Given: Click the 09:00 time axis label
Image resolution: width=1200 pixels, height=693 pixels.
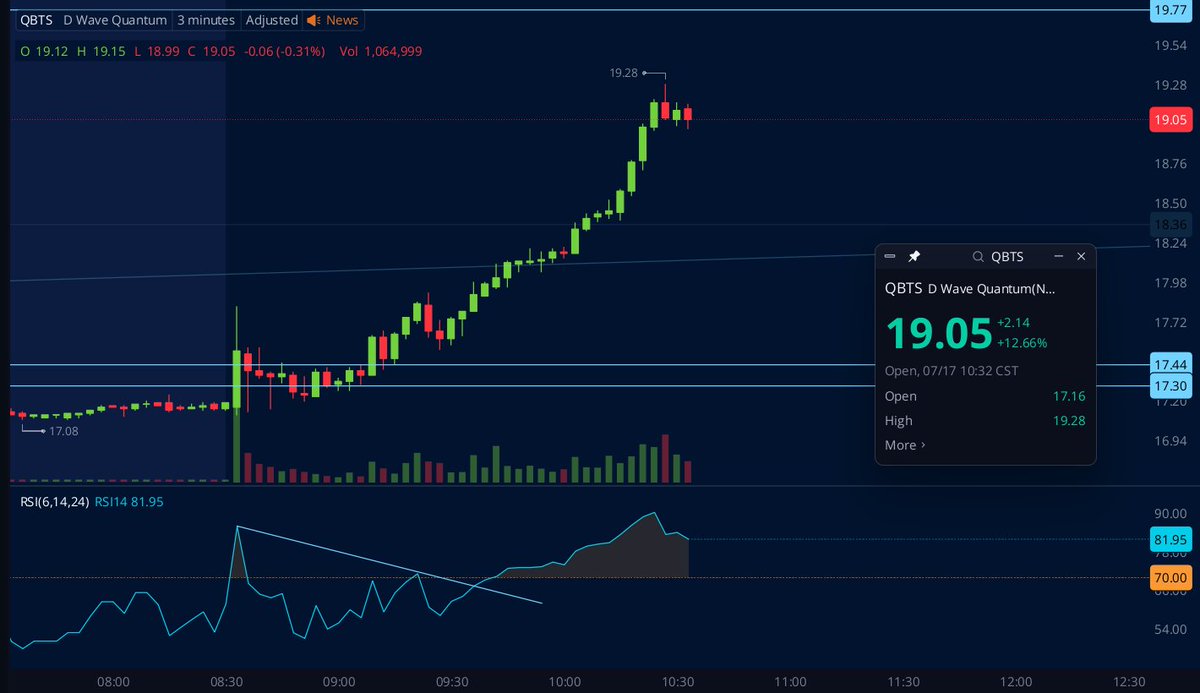Looking at the screenshot, I should pos(339,681).
